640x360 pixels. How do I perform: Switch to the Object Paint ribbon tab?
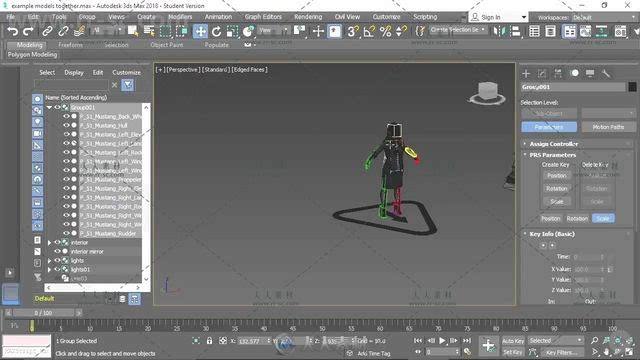167,45
